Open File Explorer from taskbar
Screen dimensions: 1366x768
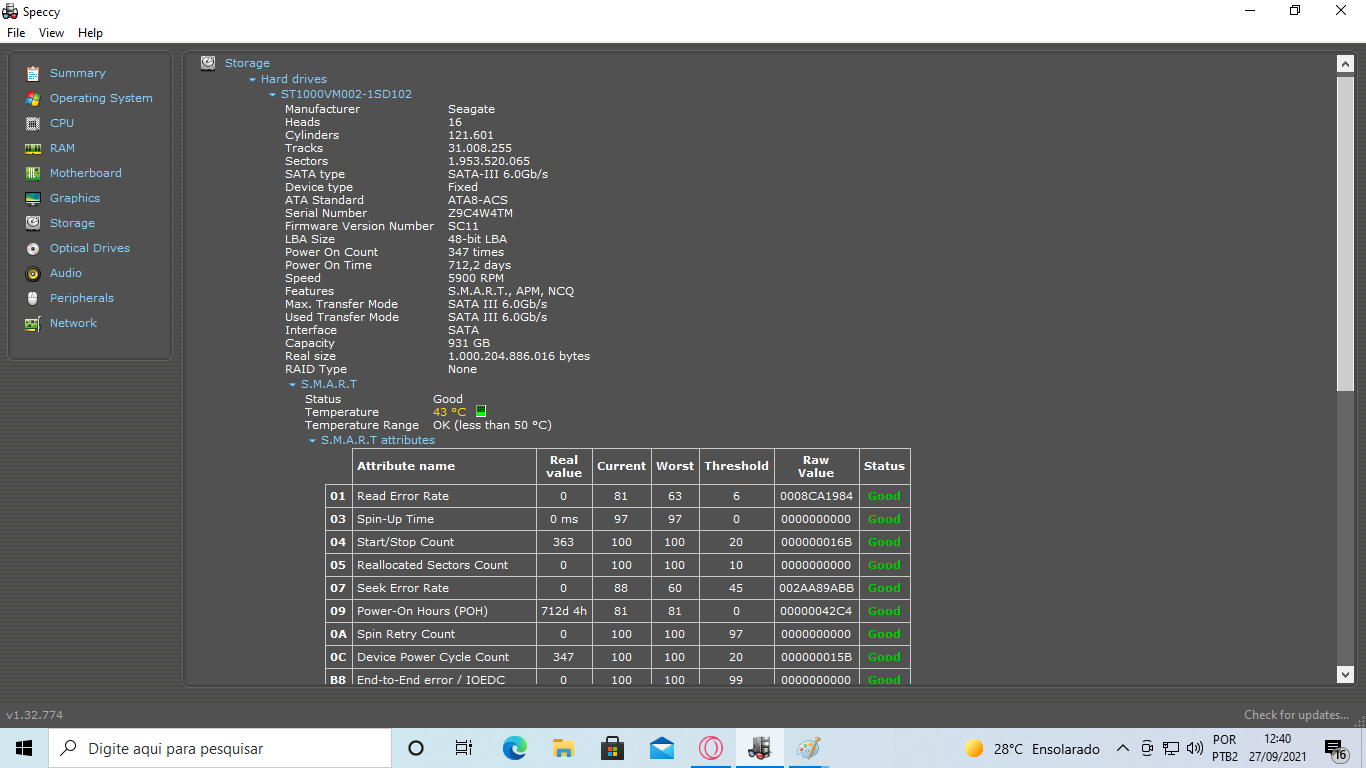563,748
